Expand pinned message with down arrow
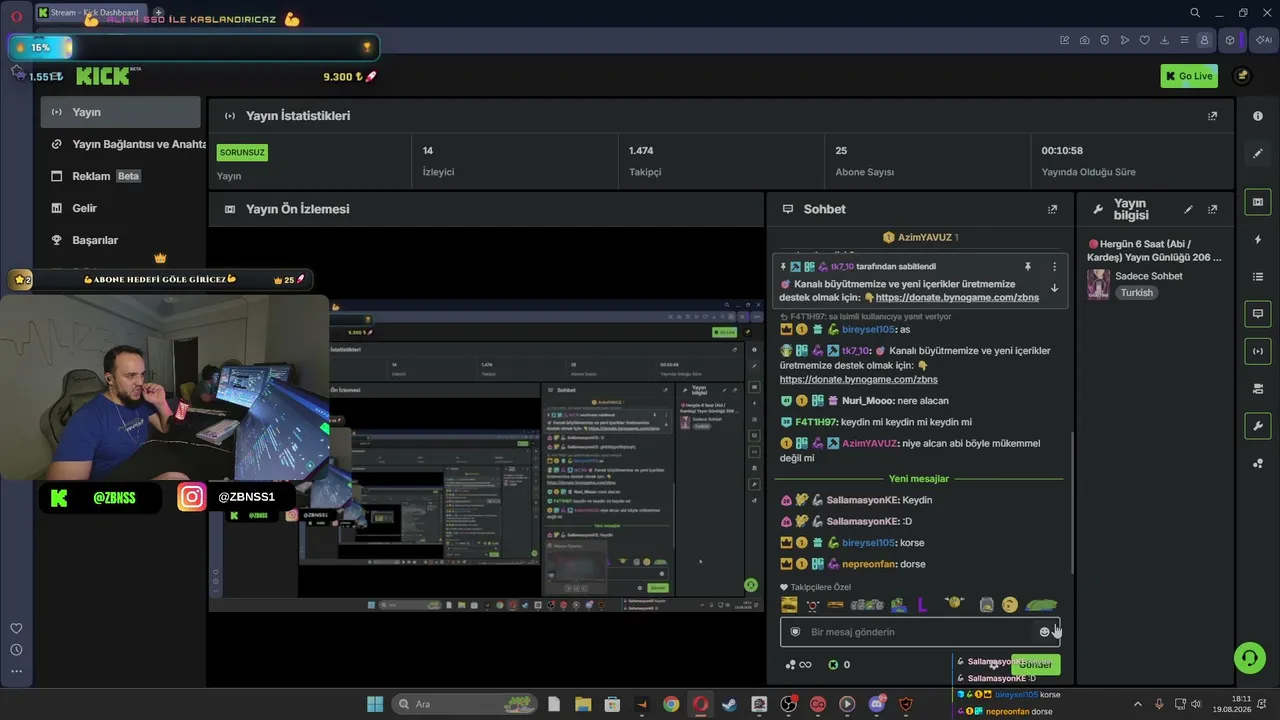Viewport: 1280px width, 720px height. click(1054, 288)
